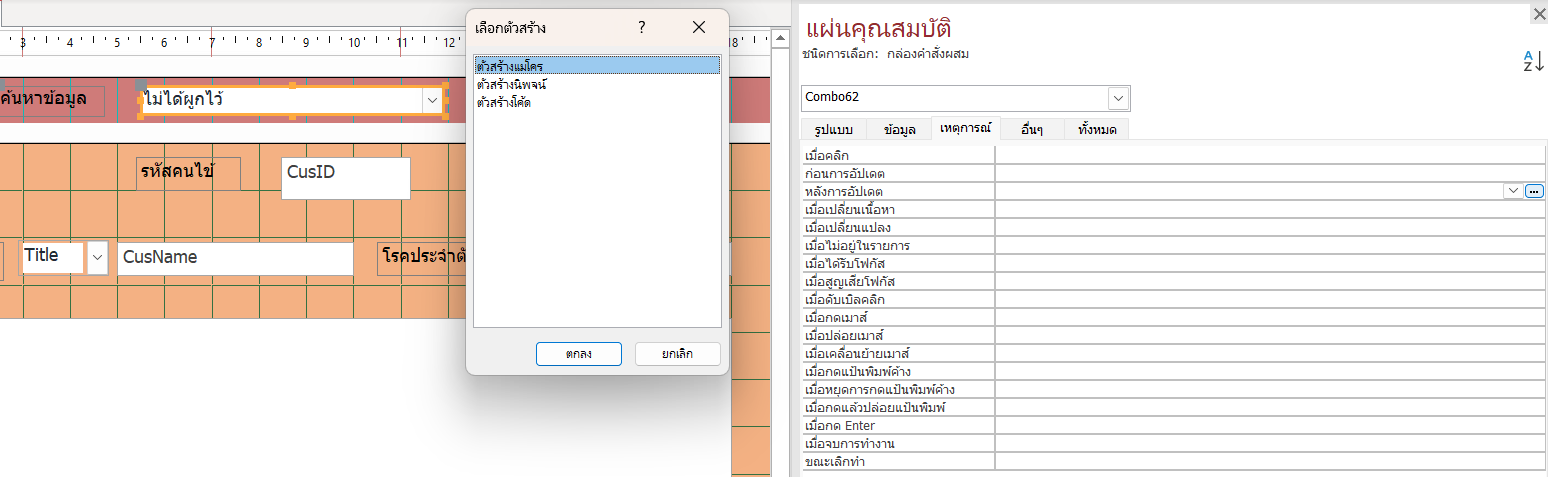
Task: Click the CusID text box
Action: (345, 178)
